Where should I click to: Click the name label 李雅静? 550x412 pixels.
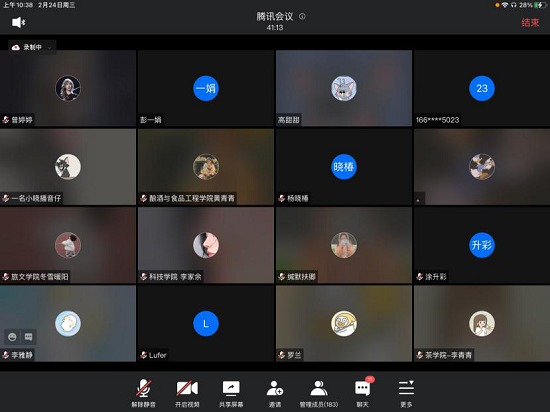[22, 355]
